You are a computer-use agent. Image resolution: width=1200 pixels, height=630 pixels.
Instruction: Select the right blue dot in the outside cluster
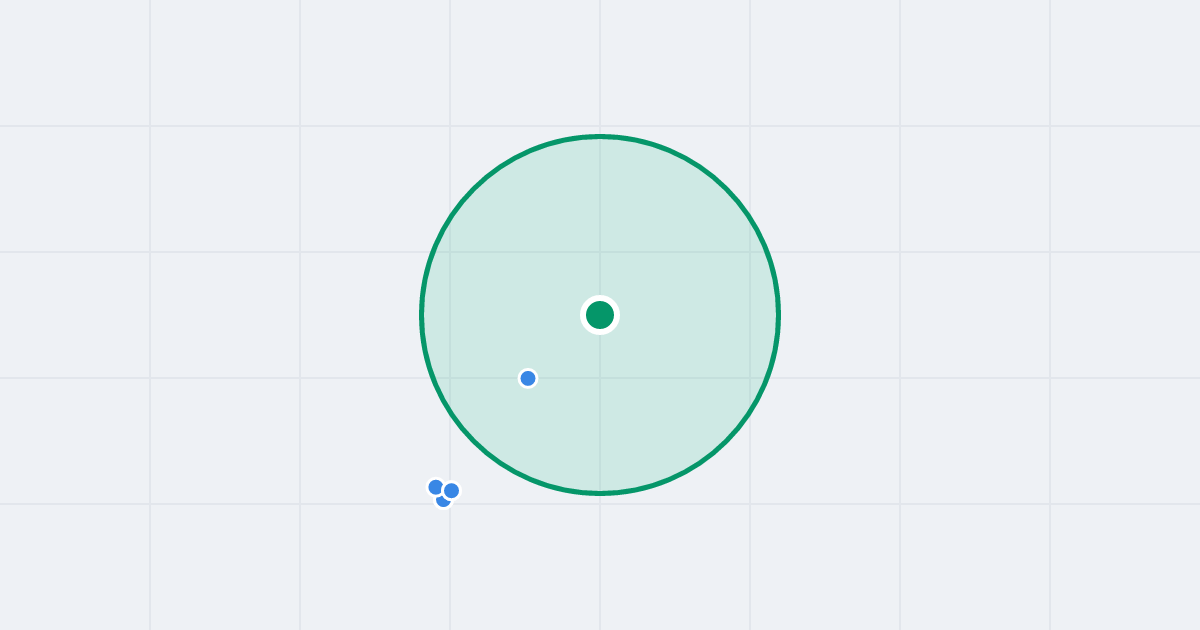(452, 490)
